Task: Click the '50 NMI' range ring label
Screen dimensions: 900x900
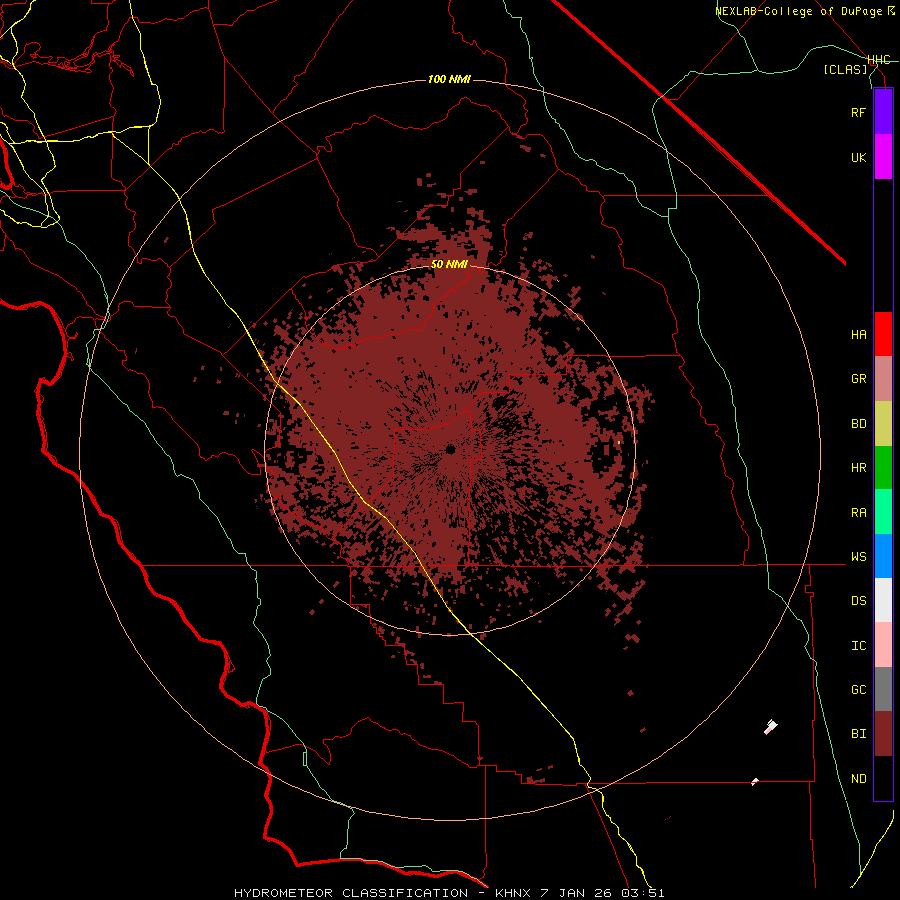Action: [x=449, y=265]
